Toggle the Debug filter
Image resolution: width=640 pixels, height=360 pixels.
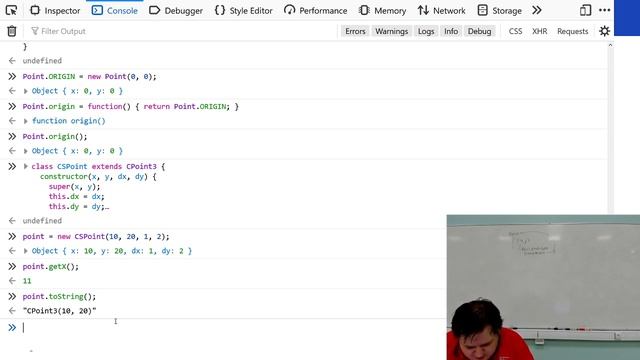pos(479,31)
